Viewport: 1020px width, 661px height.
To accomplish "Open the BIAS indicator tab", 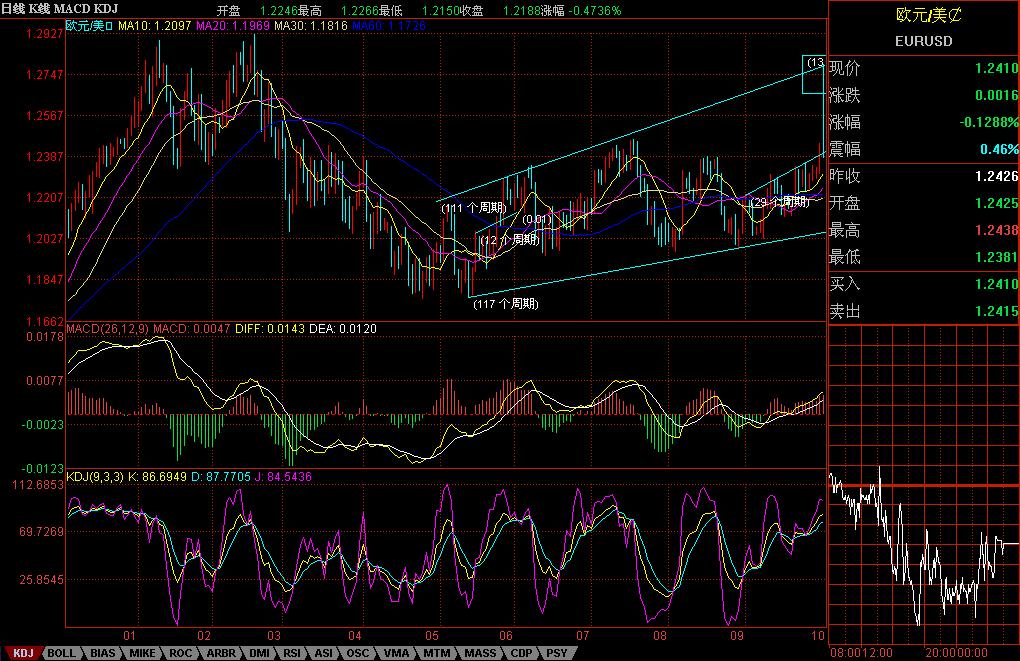I will point(103,653).
